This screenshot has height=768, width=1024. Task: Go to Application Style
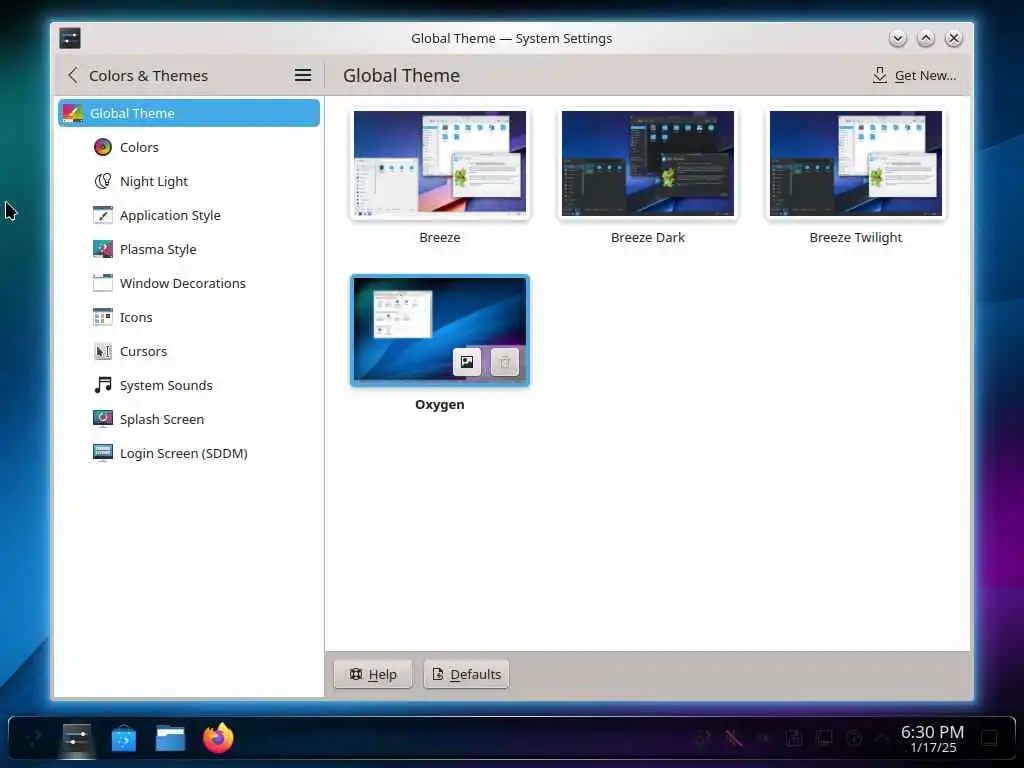pos(189,215)
